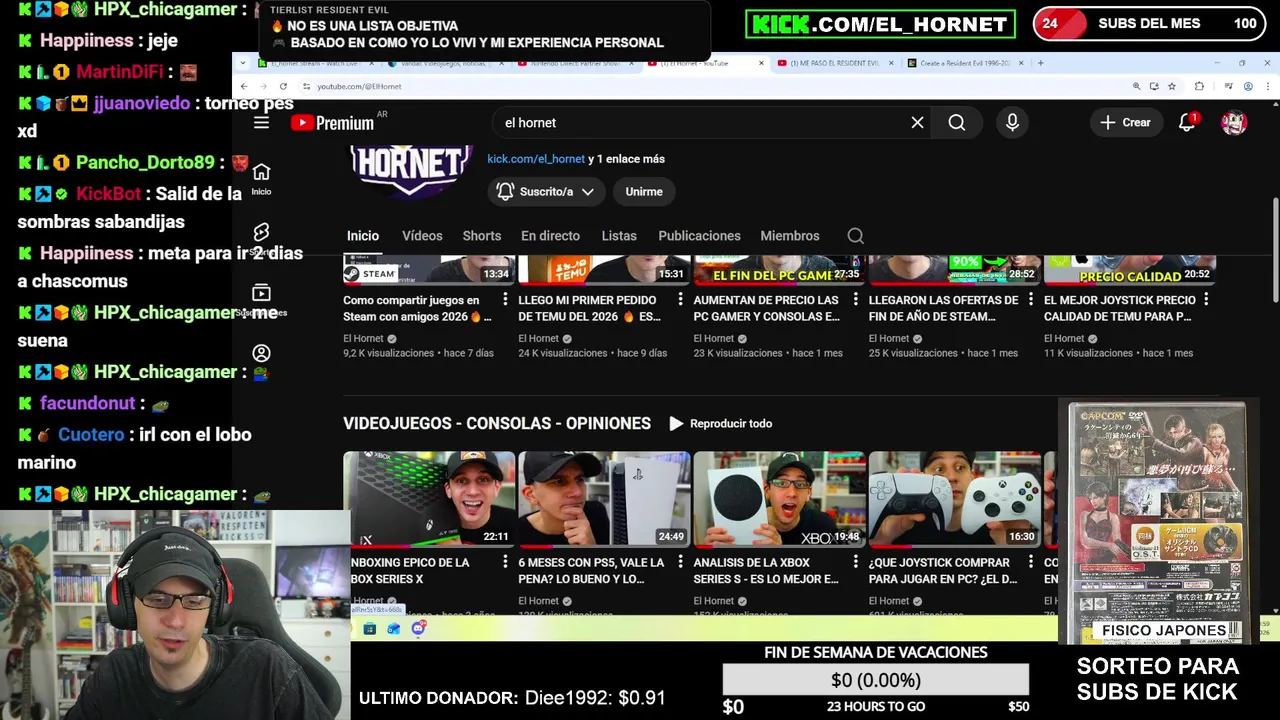Select the En directo channel tab
Screen dimensions: 1280x720
click(550, 236)
